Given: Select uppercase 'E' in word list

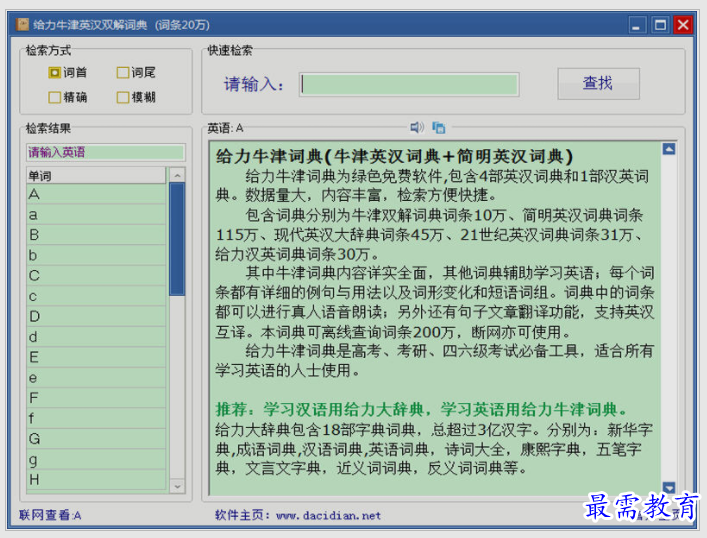Looking at the screenshot, I should pos(96,357).
